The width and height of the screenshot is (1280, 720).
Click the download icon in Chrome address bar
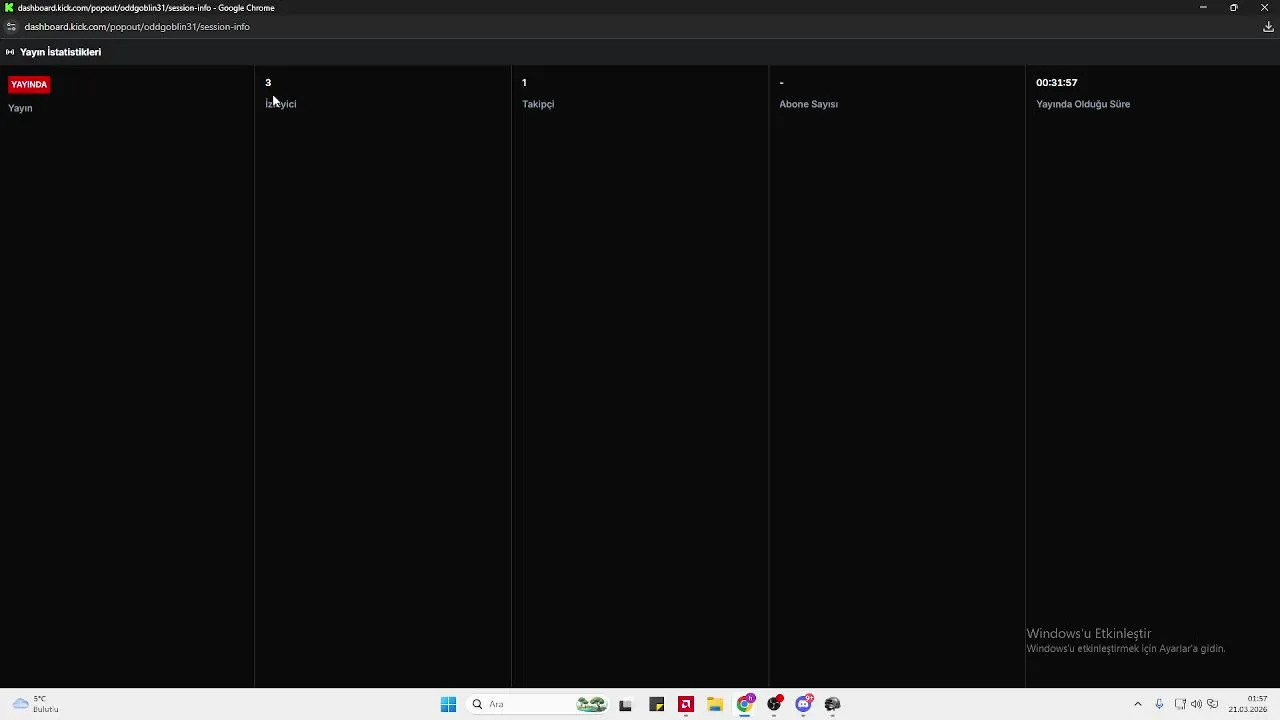tap(1268, 27)
